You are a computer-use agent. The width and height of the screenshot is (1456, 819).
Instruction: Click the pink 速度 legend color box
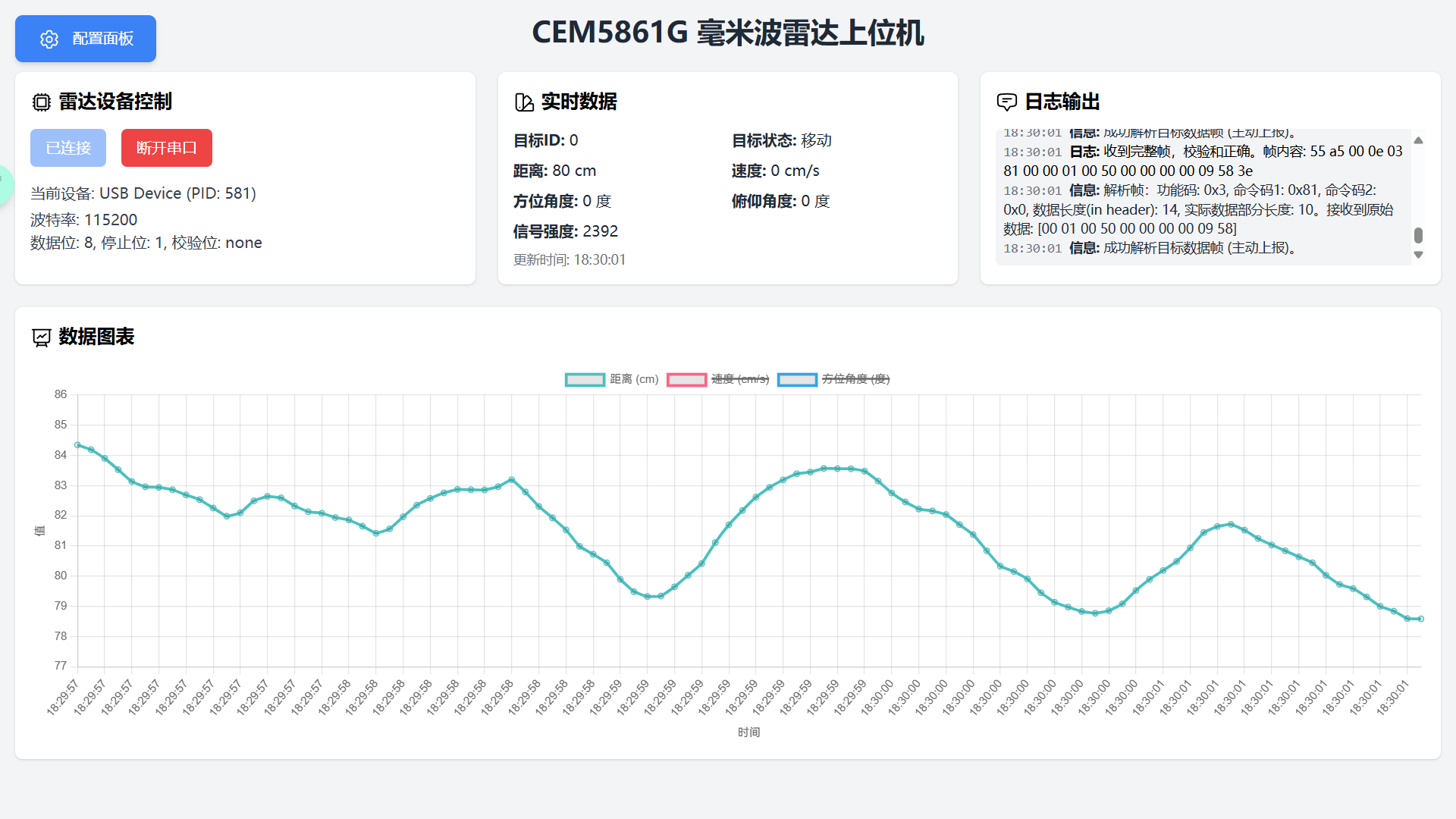tap(686, 379)
